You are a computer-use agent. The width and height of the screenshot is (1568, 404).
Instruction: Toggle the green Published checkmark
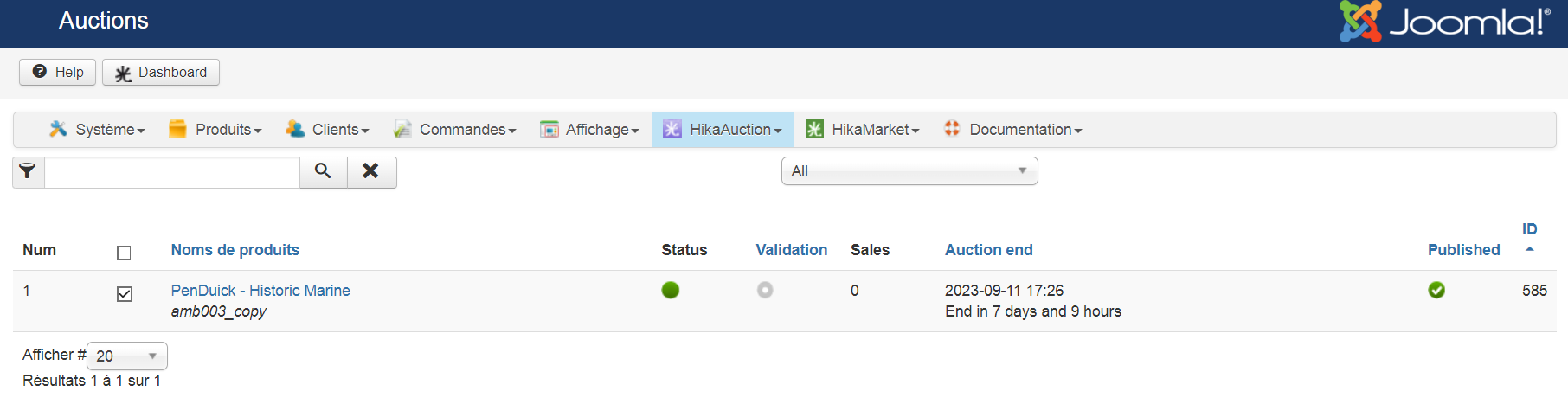pos(1436,290)
